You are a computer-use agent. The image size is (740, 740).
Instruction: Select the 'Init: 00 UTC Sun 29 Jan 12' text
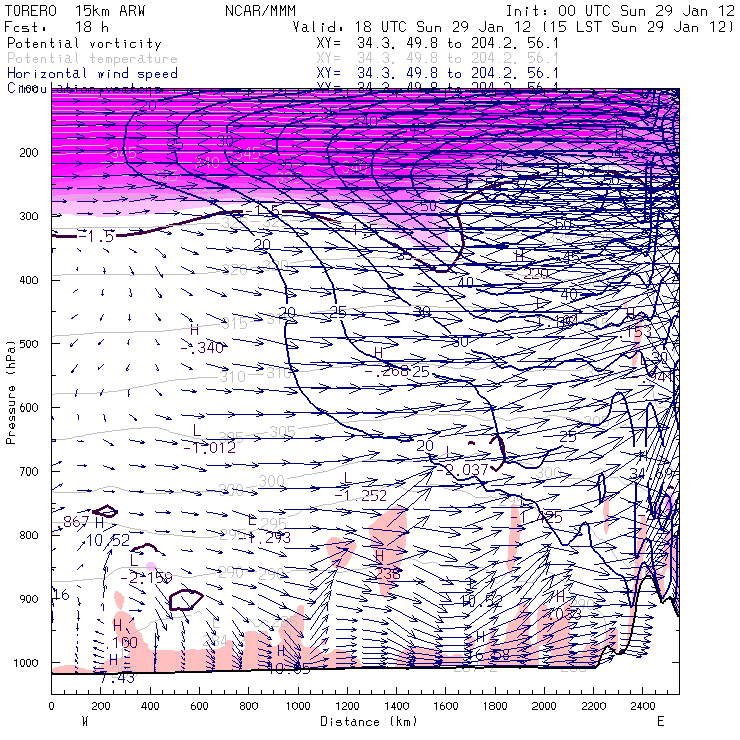pos(620,10)
